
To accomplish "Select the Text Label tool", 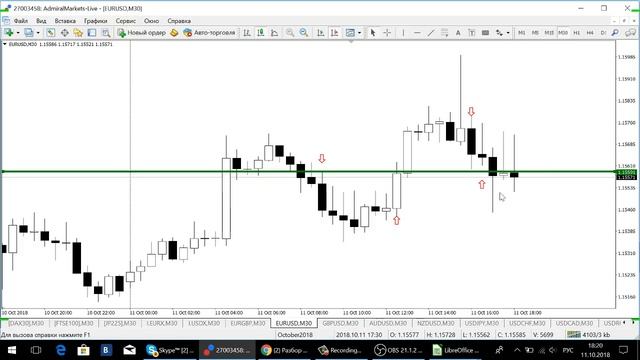I will (x=472, y=33).
